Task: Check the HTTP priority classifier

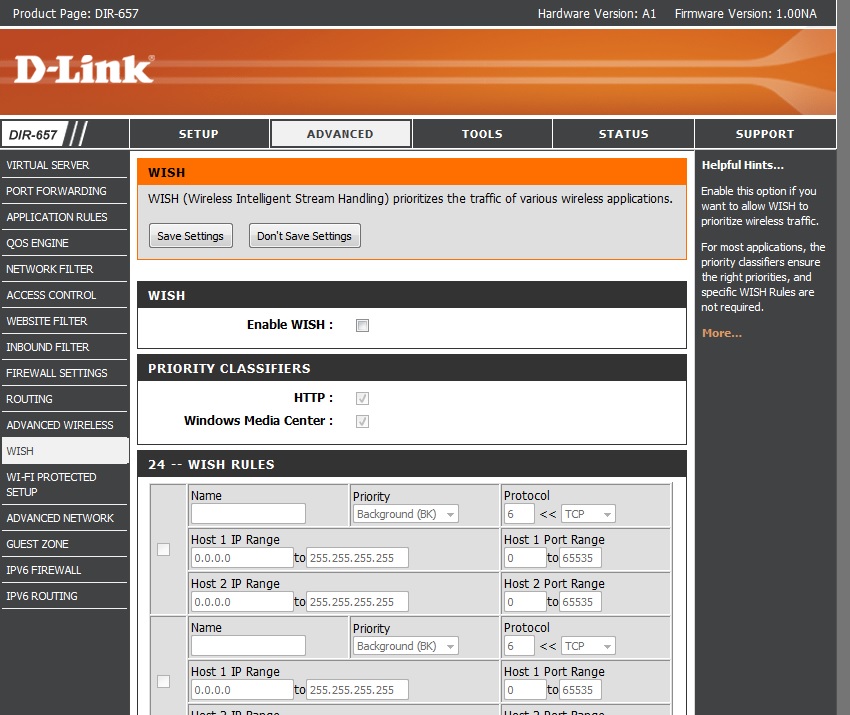Action: click(x=361, y=397)
